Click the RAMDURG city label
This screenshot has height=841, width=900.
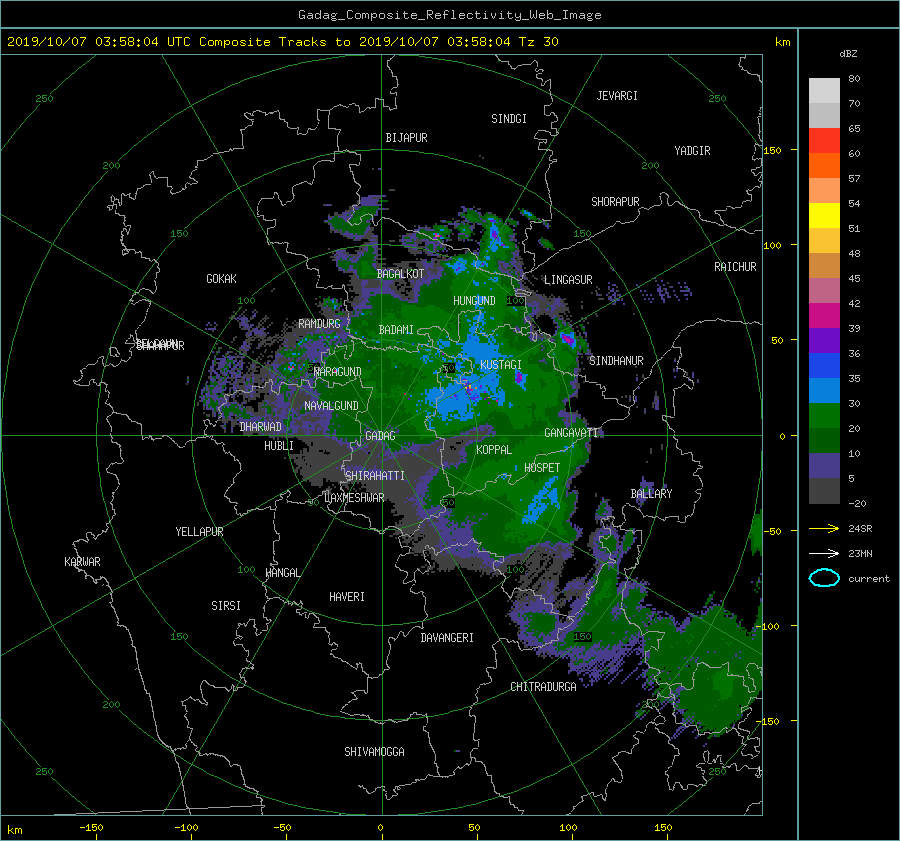[319, 324]
